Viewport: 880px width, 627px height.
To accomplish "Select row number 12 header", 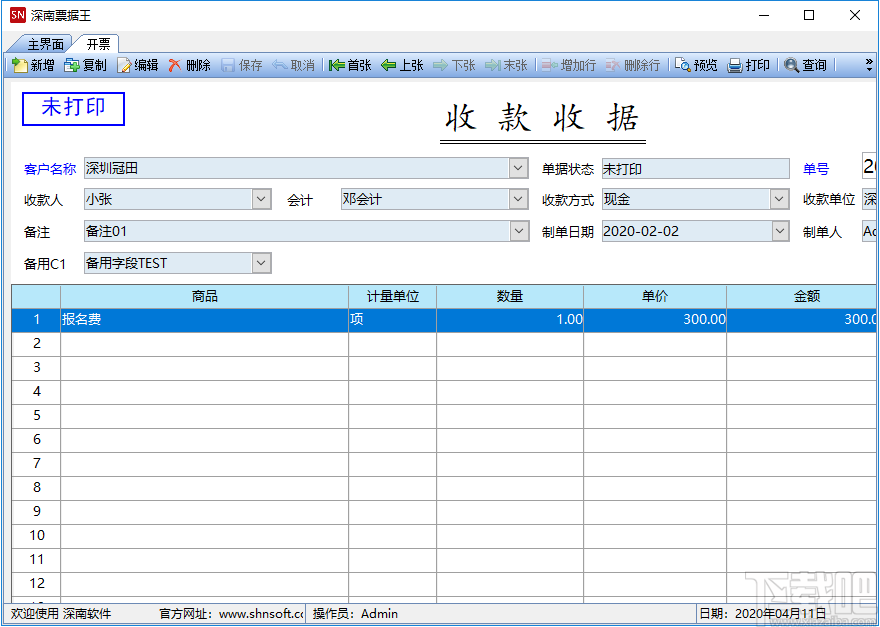I will pyautogui.click(x=36, y=583).
